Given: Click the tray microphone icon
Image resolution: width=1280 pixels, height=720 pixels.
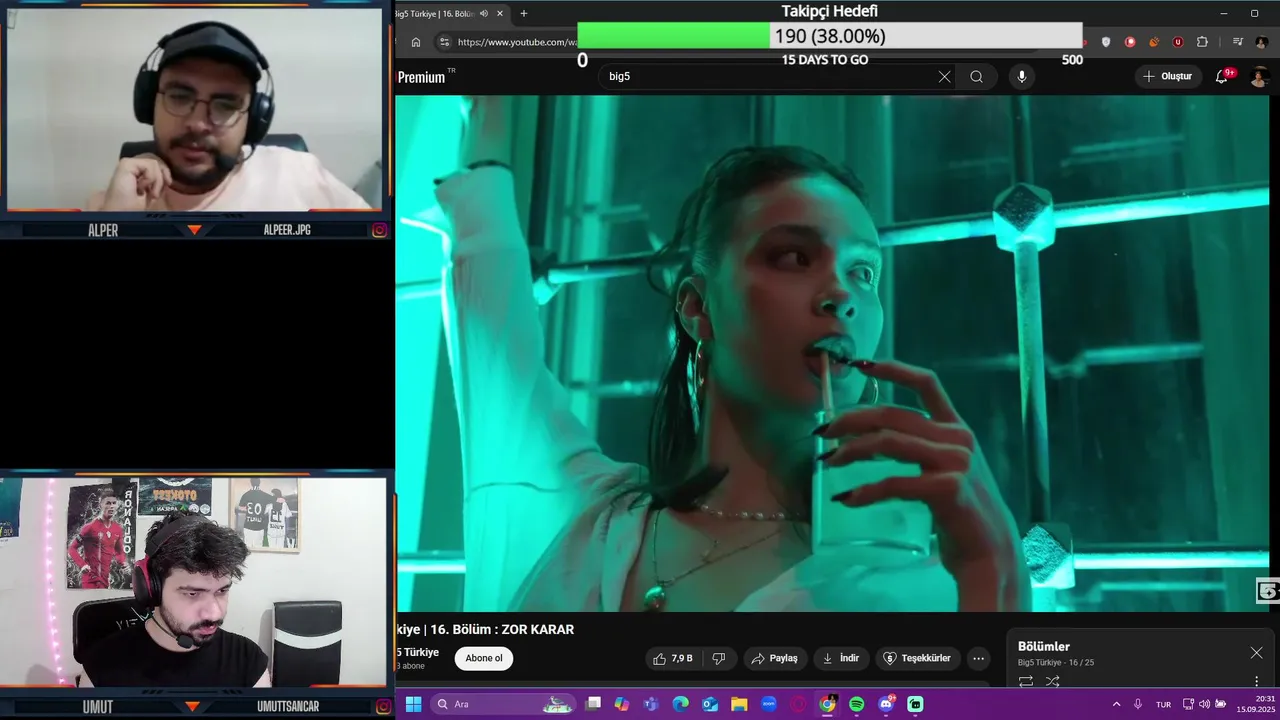Looking at the screenshot, I should 1138,704.
